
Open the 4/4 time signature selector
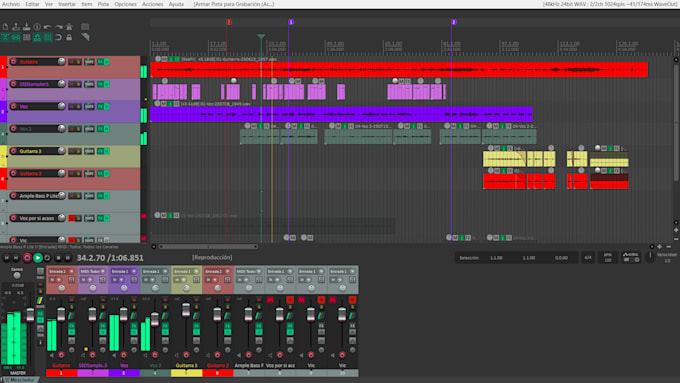tap(588, 258)
